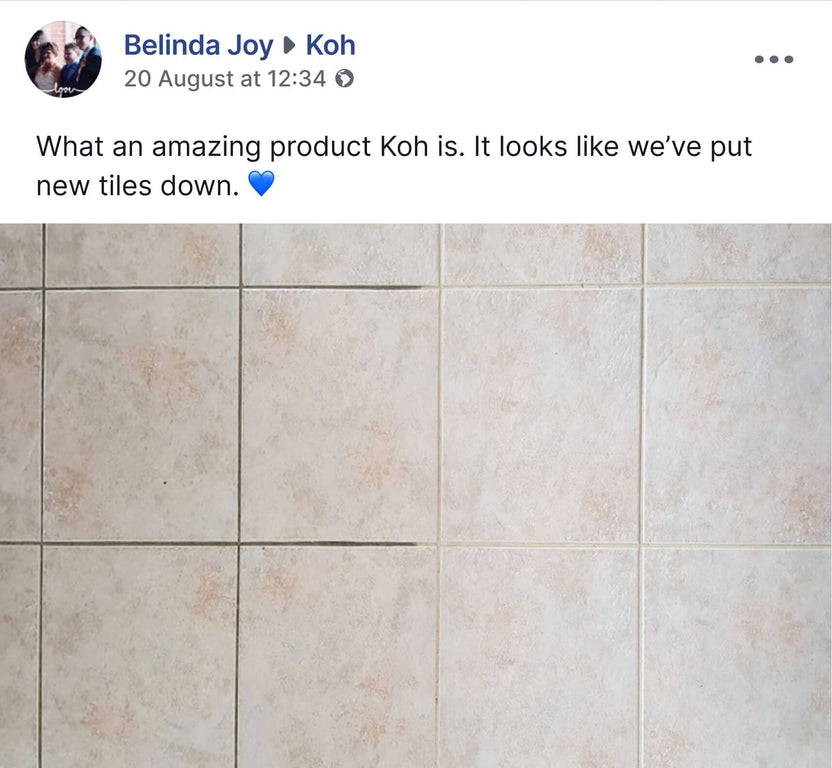This screenshot has height=768, width=832.
Task: Click the blue heart emoji
Action: pyautogui.click(x=261, y=184)
